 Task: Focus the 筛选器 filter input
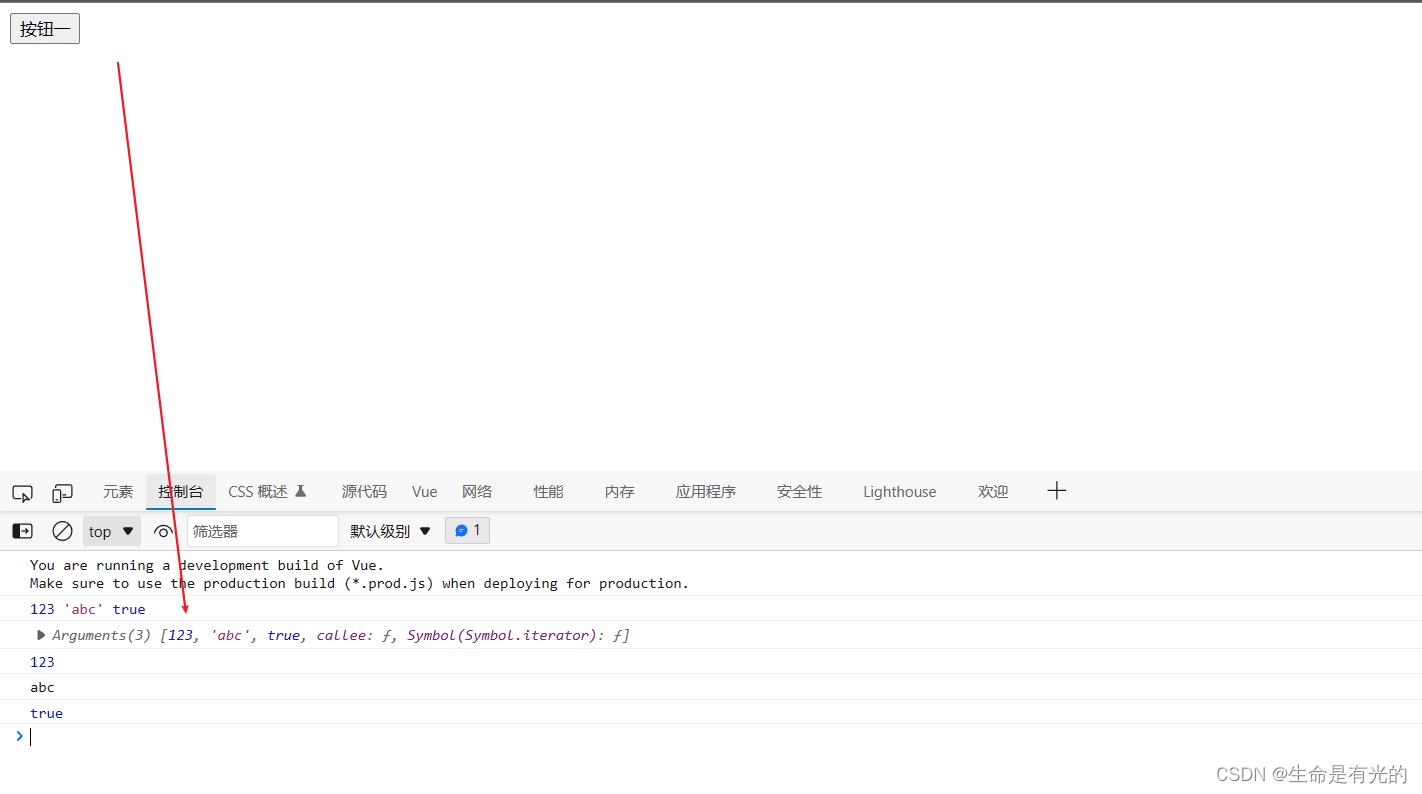click(263, 531)
